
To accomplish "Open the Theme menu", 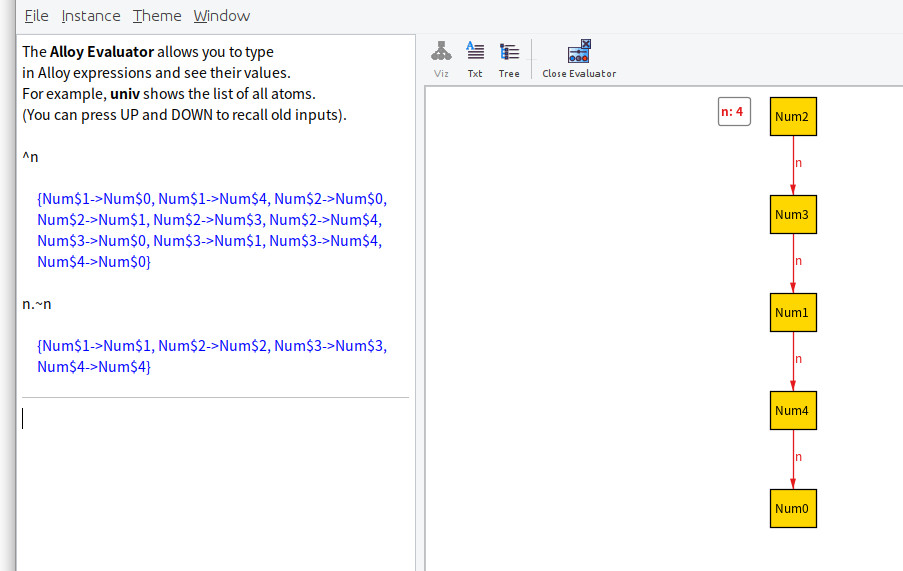I will click(157, 16).
